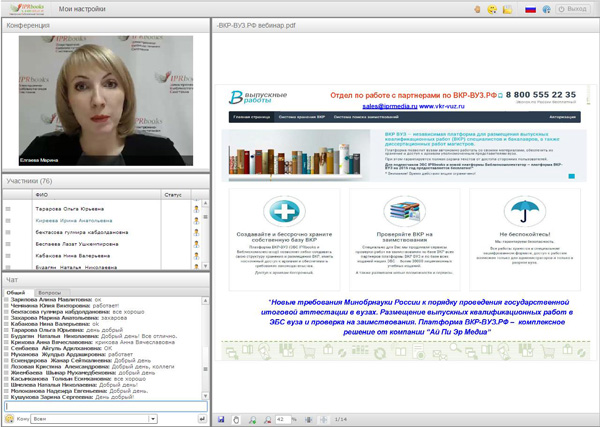
Task: Open Мои настройки menu
Action: 82,9
